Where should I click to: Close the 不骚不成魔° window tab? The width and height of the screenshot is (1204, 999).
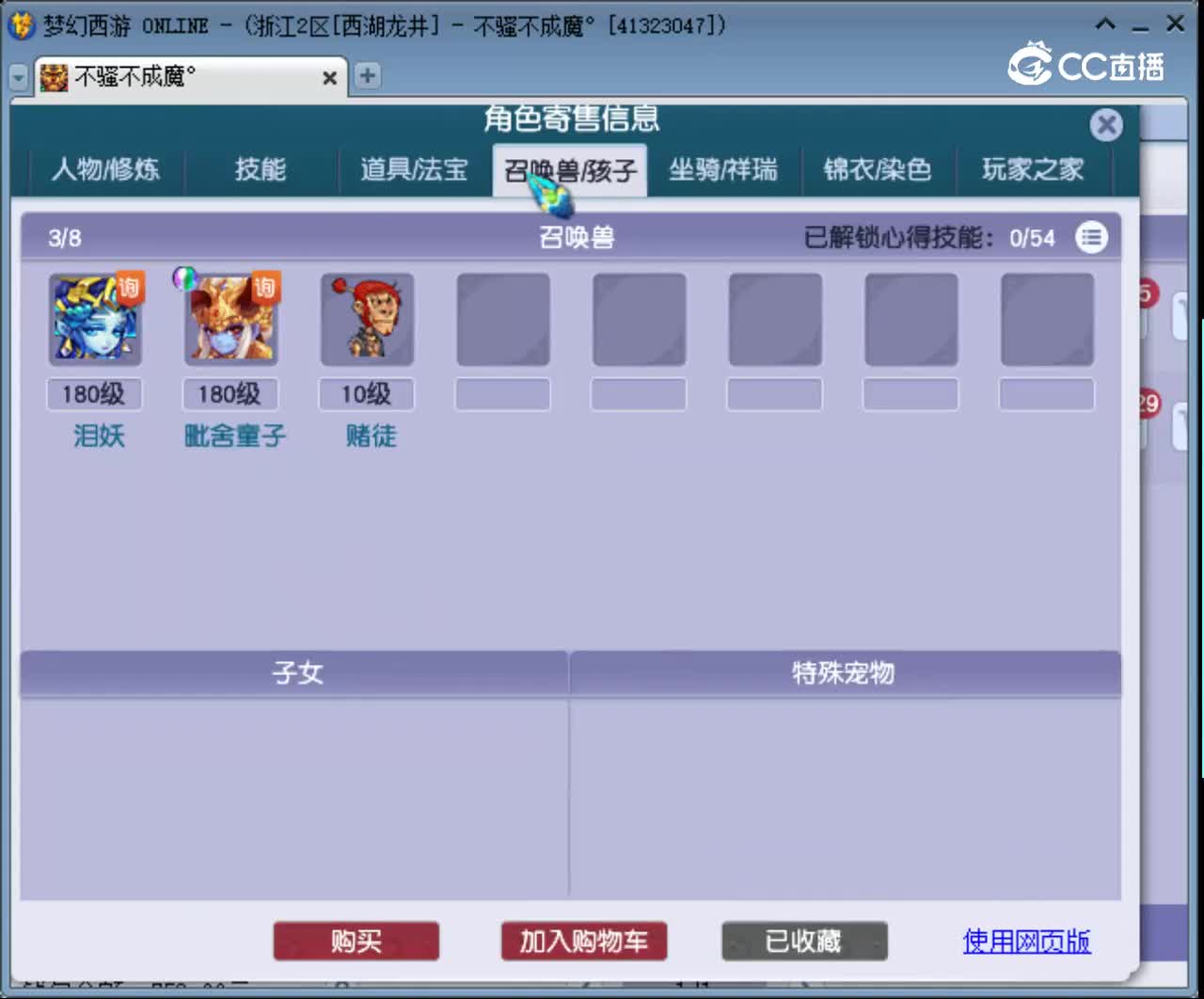329,78
